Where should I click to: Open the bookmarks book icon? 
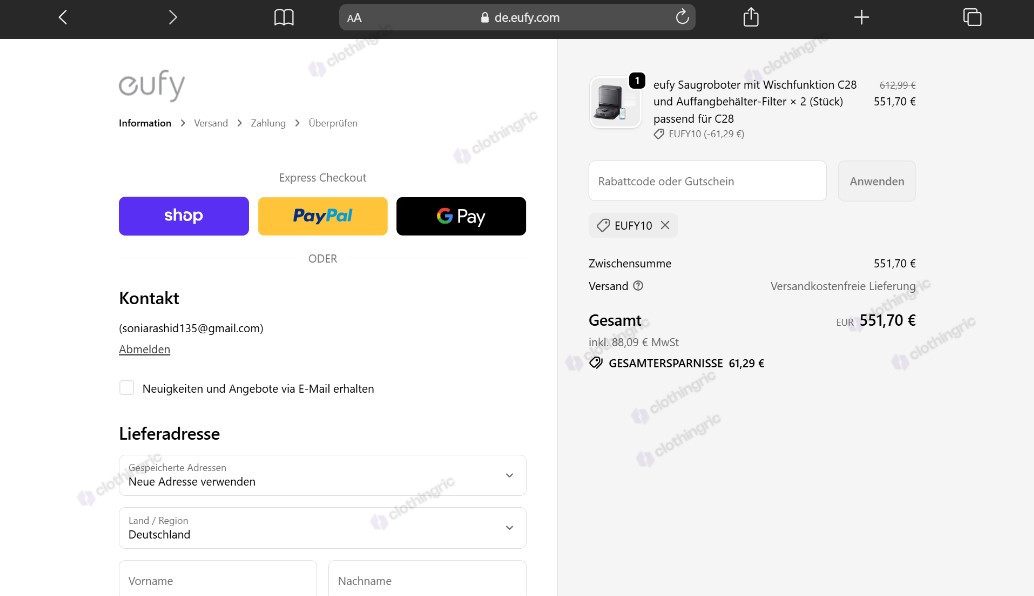(284, 17)
